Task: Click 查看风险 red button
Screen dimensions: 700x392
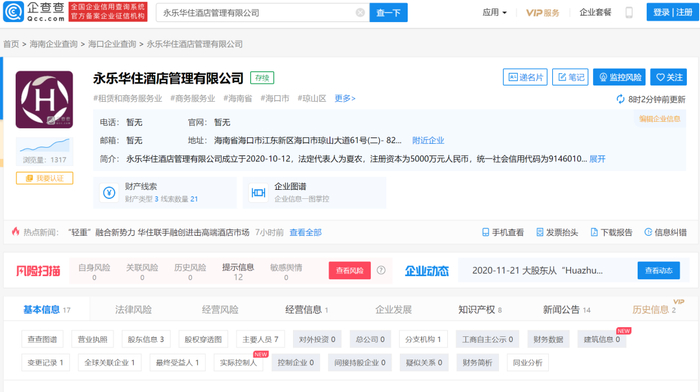Action: (350, 271)
